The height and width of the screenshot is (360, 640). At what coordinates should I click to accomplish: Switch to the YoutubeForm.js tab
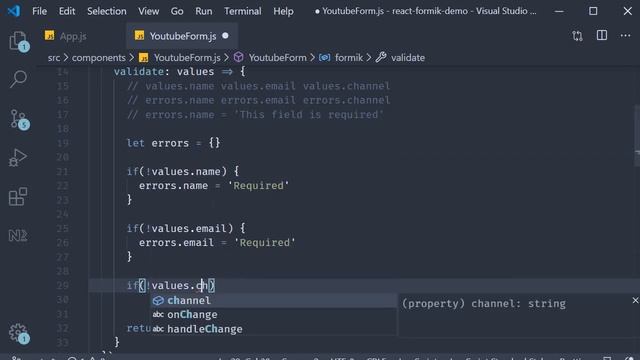pyautogui.click(x=182, y=36)
